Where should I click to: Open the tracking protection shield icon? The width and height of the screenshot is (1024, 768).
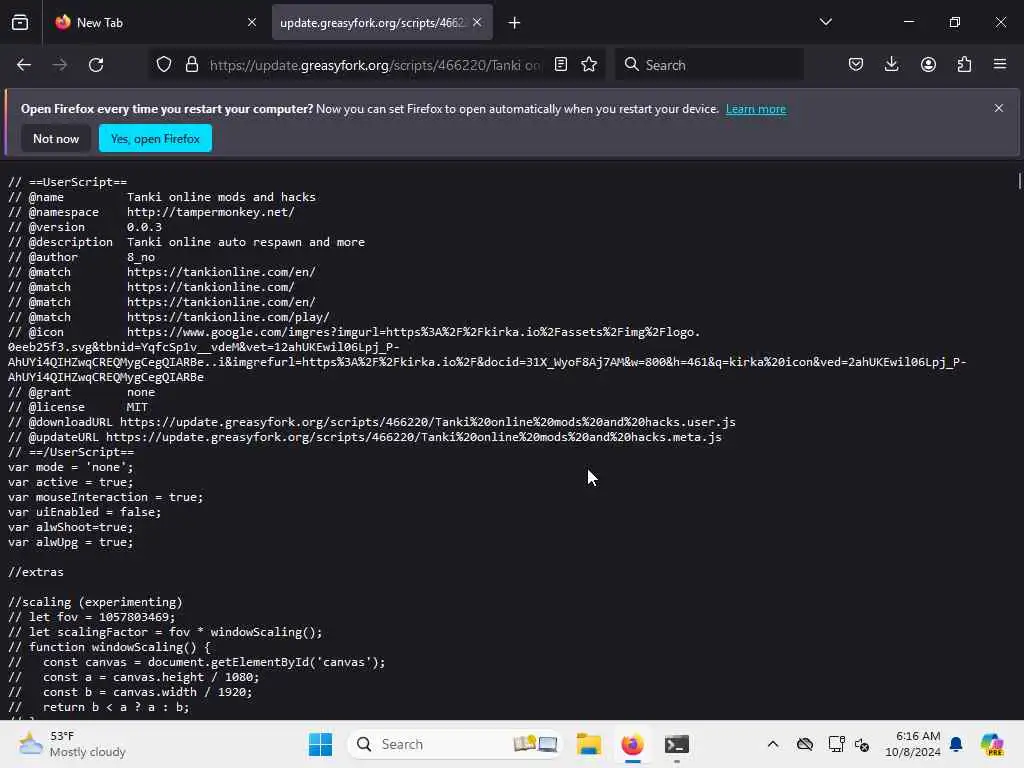click(x=164, y=65)
